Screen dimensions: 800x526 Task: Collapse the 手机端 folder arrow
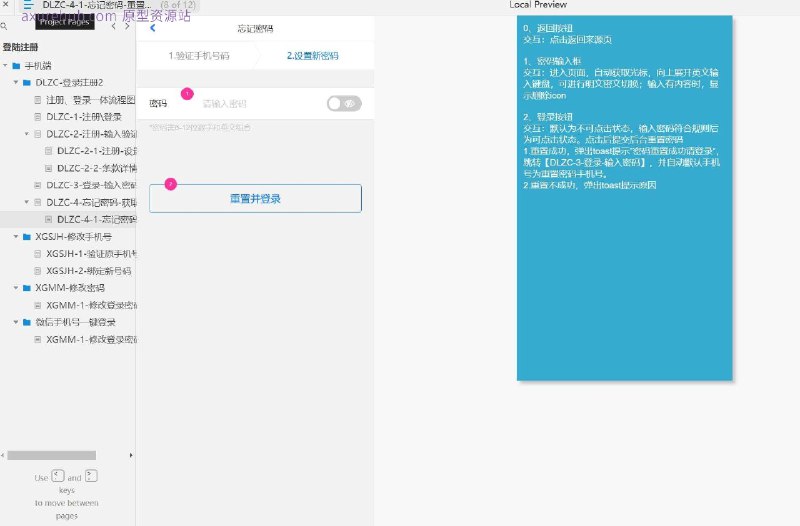5,65
